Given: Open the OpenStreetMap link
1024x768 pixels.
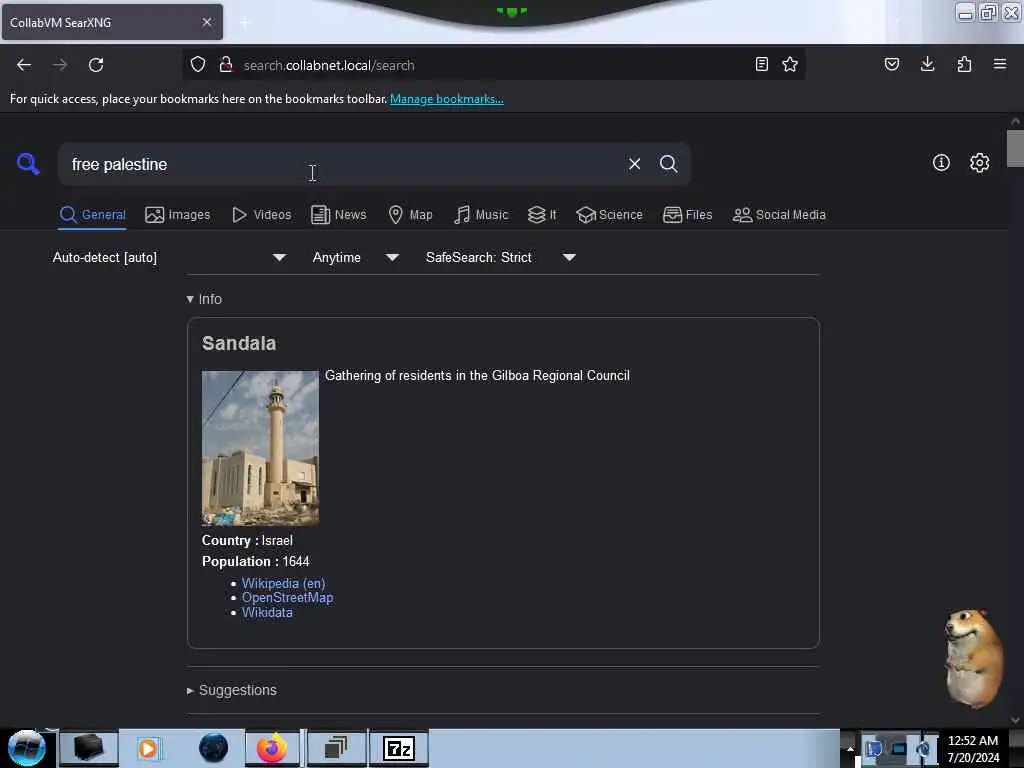Looking at the screenshot, I should [x=287, y=598].
